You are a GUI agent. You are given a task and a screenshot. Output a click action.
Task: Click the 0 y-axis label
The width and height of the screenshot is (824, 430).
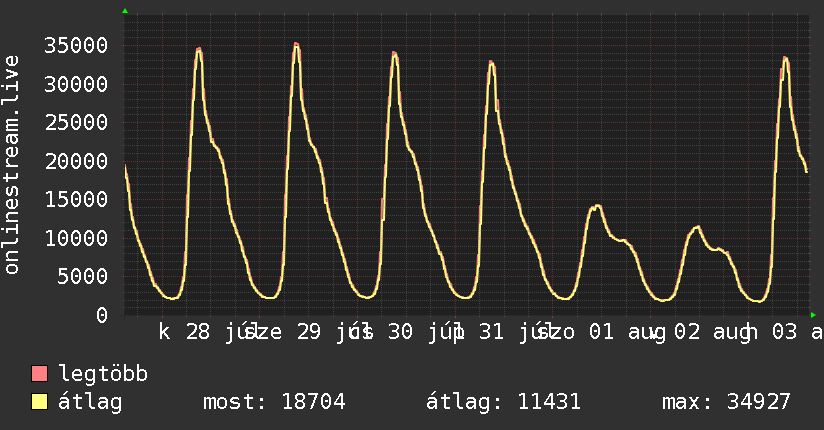pos(102,315)
